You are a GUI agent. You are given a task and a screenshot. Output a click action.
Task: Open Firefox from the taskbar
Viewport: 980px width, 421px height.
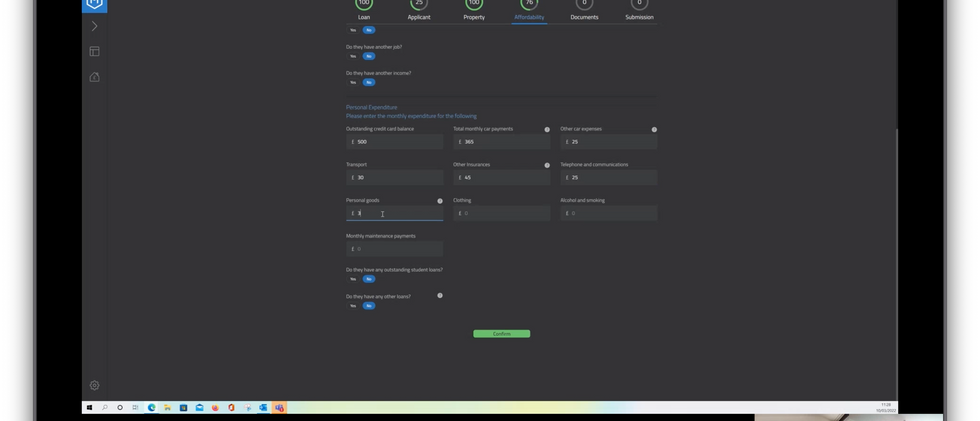click(215, 408)
